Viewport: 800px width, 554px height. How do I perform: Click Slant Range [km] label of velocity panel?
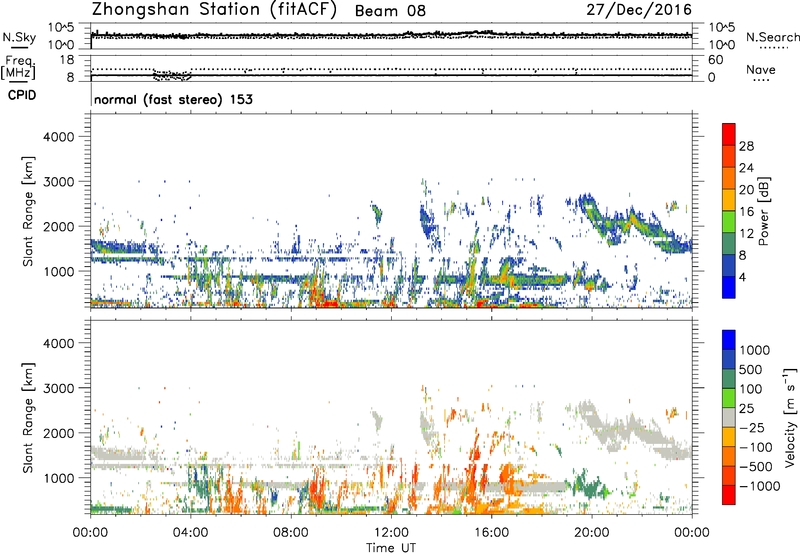click(x=28, y=418)
